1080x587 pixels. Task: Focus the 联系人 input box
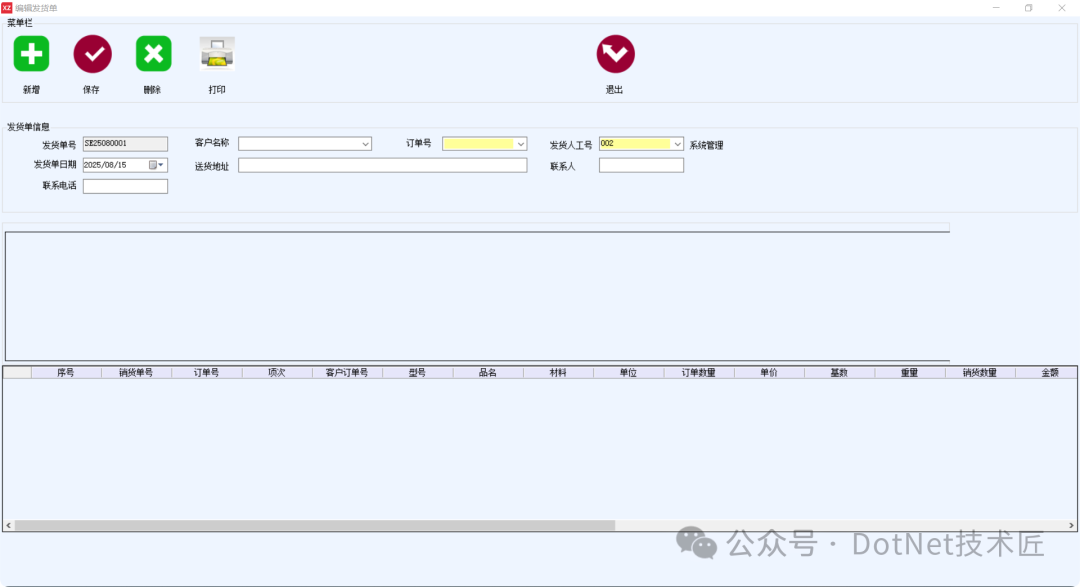pos(641,166)
